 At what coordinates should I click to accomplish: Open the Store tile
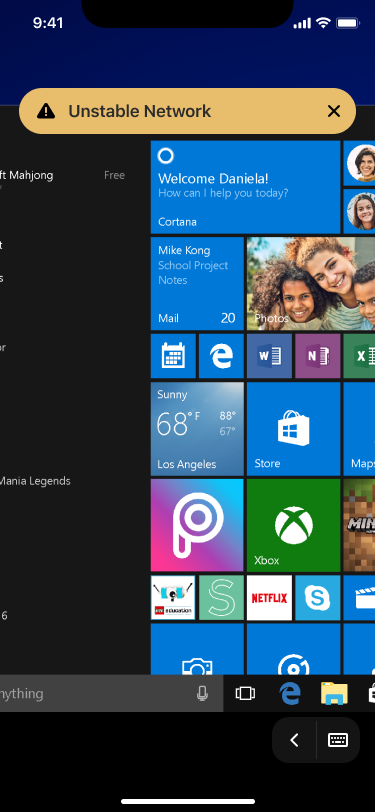pyautogui.click(x=294, y=429)
